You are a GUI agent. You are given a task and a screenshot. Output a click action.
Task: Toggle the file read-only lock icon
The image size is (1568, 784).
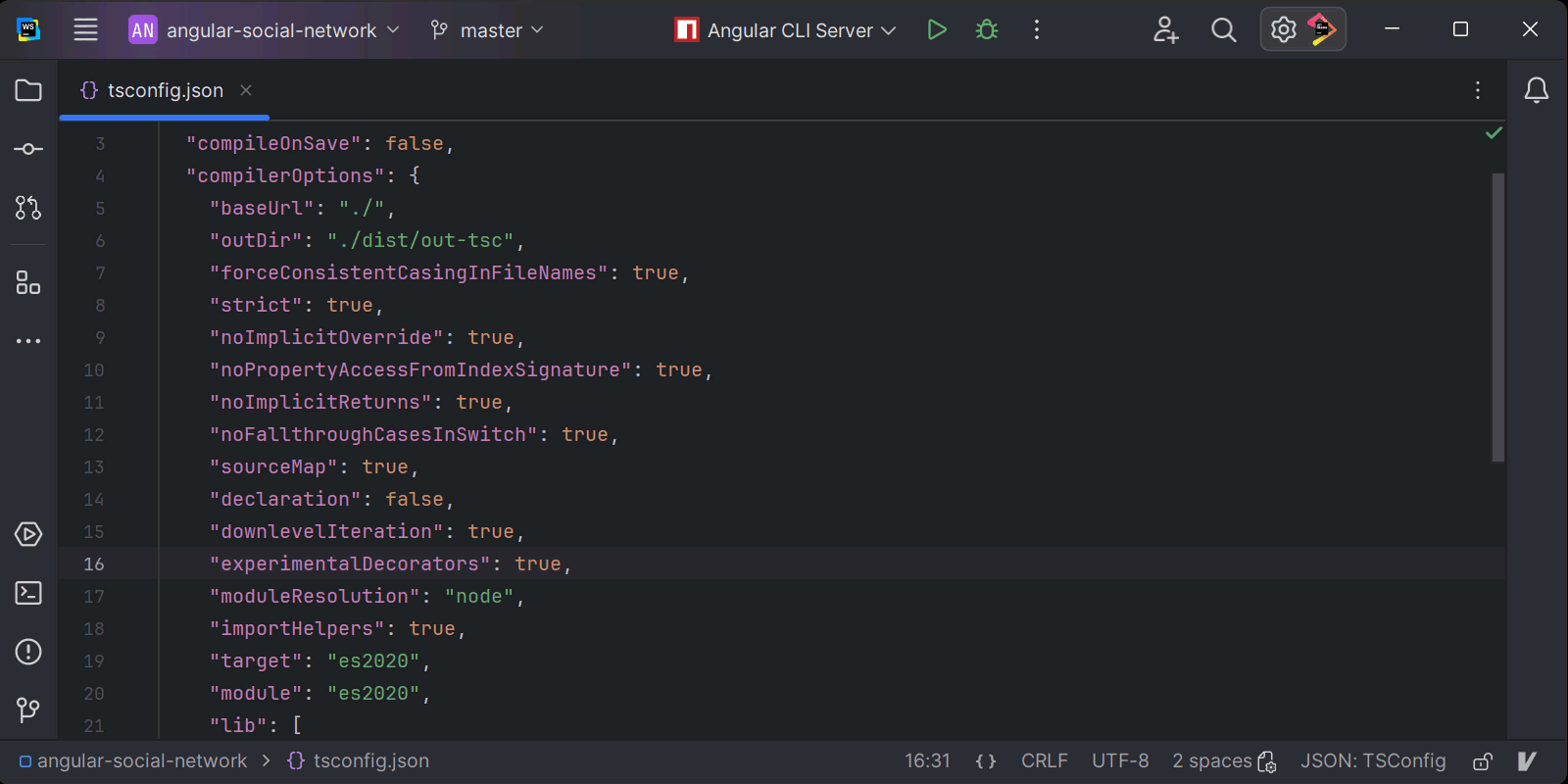pos(1483,761)
